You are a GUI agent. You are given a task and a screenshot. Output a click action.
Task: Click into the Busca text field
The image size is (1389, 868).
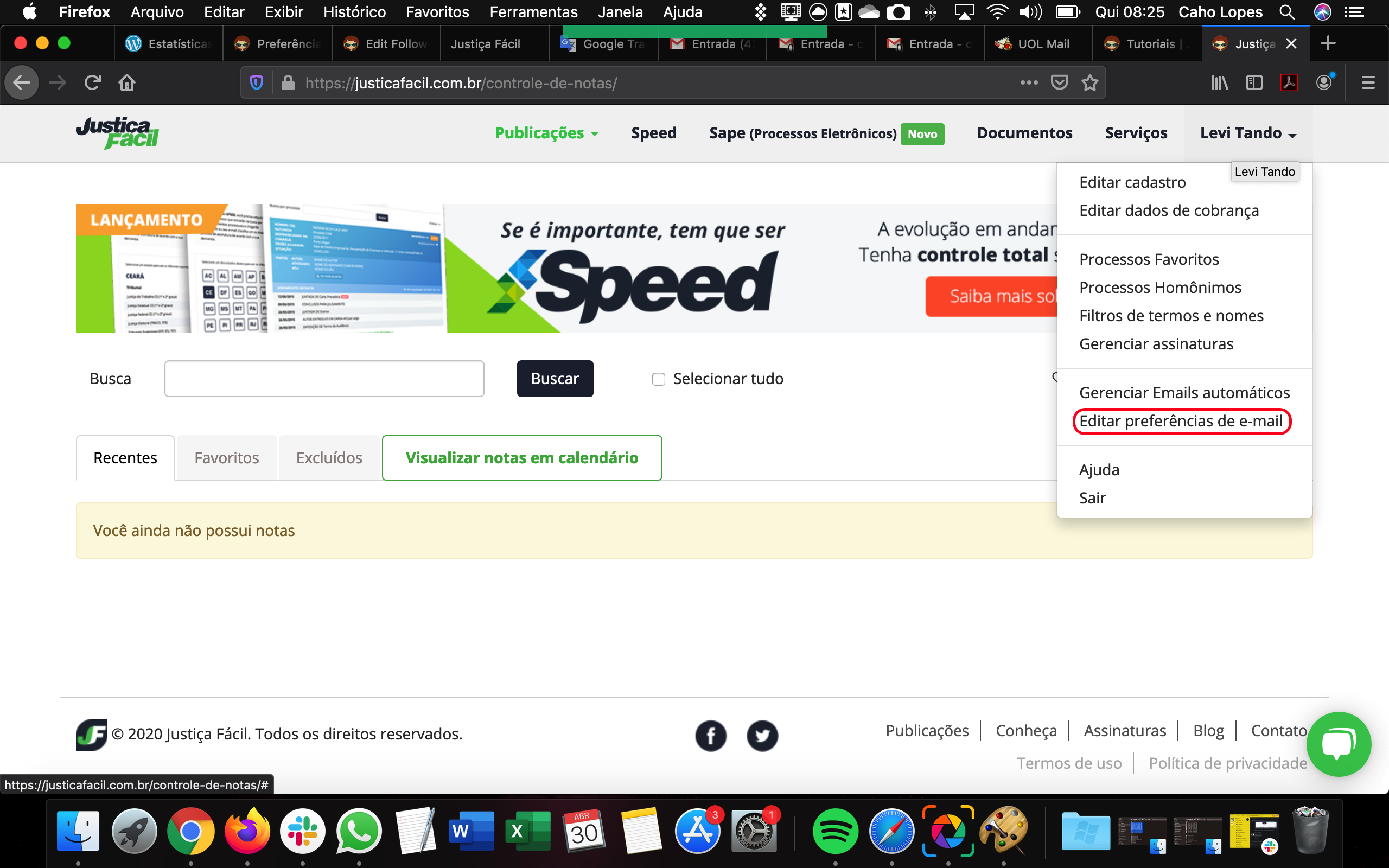pyautogui.click(x=324, y=379)
